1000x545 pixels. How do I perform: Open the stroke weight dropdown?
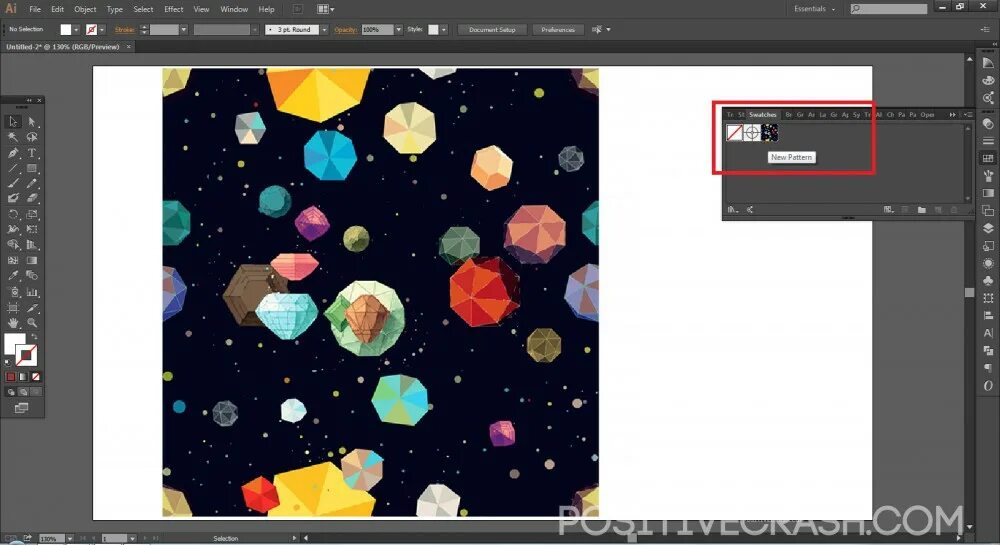pyautogui.click(x=183, y=29)
